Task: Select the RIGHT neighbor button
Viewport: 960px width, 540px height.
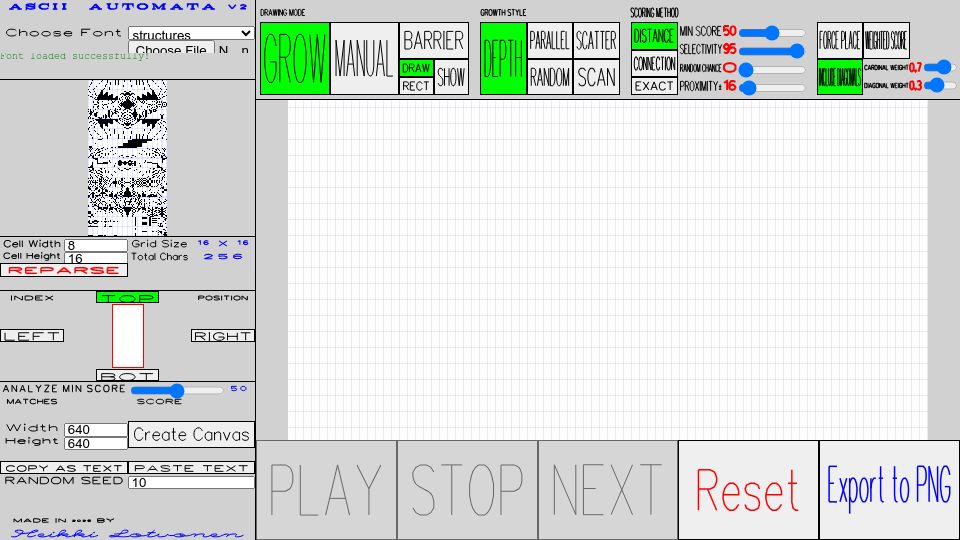Action: pyautogui.click(x=223, y=336)
